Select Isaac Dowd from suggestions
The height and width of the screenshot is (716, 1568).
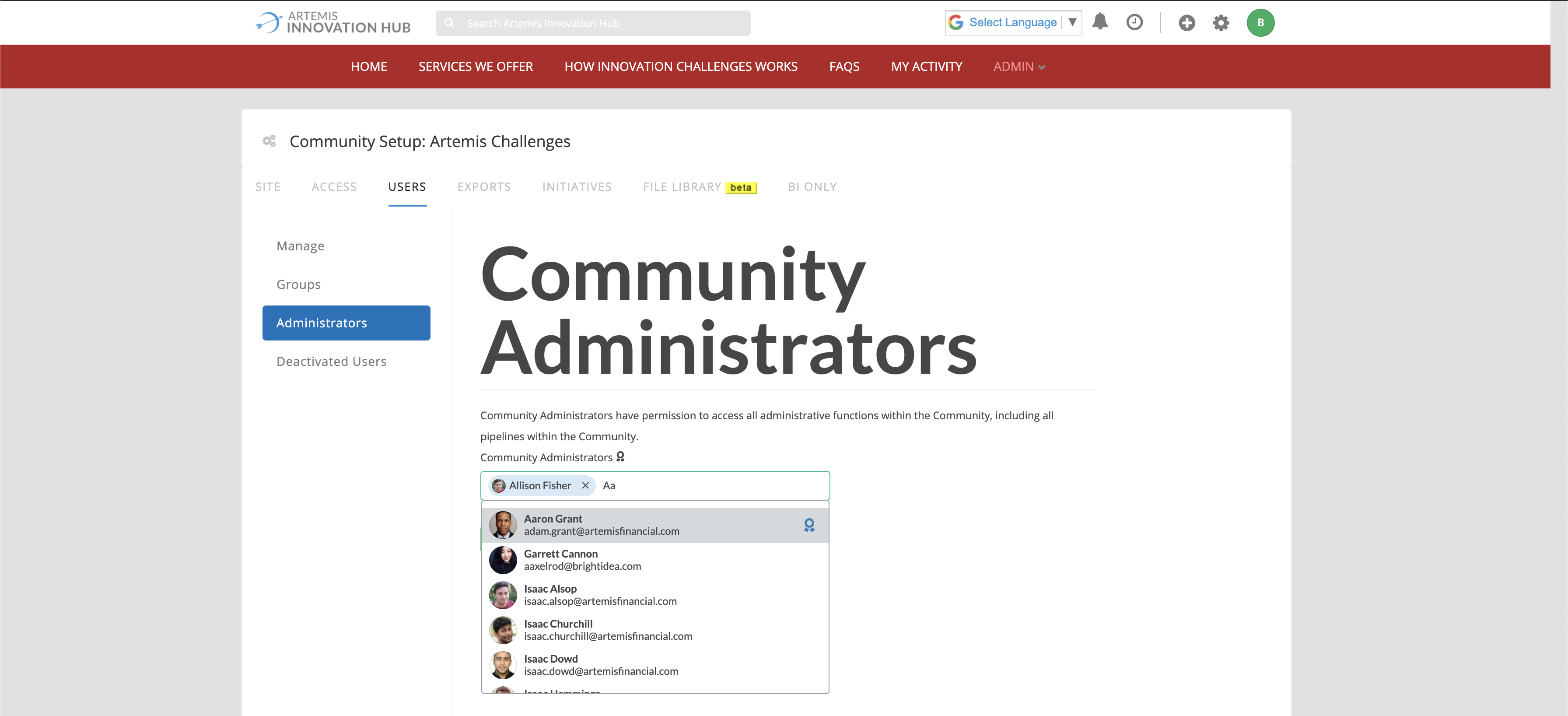pos(655,665)
